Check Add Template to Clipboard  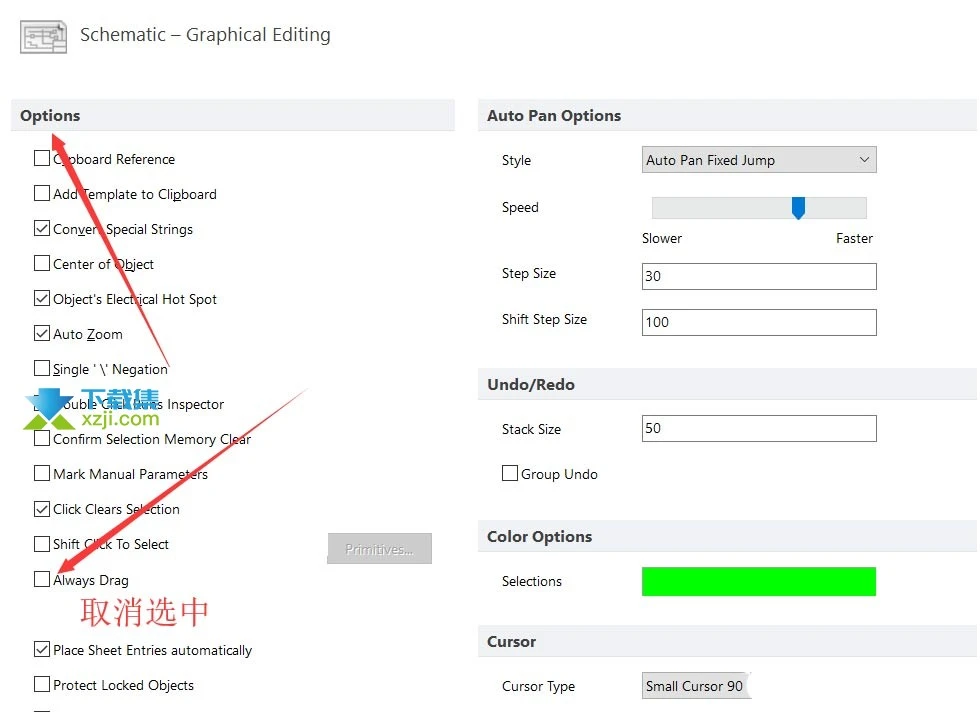click(42, 193)
